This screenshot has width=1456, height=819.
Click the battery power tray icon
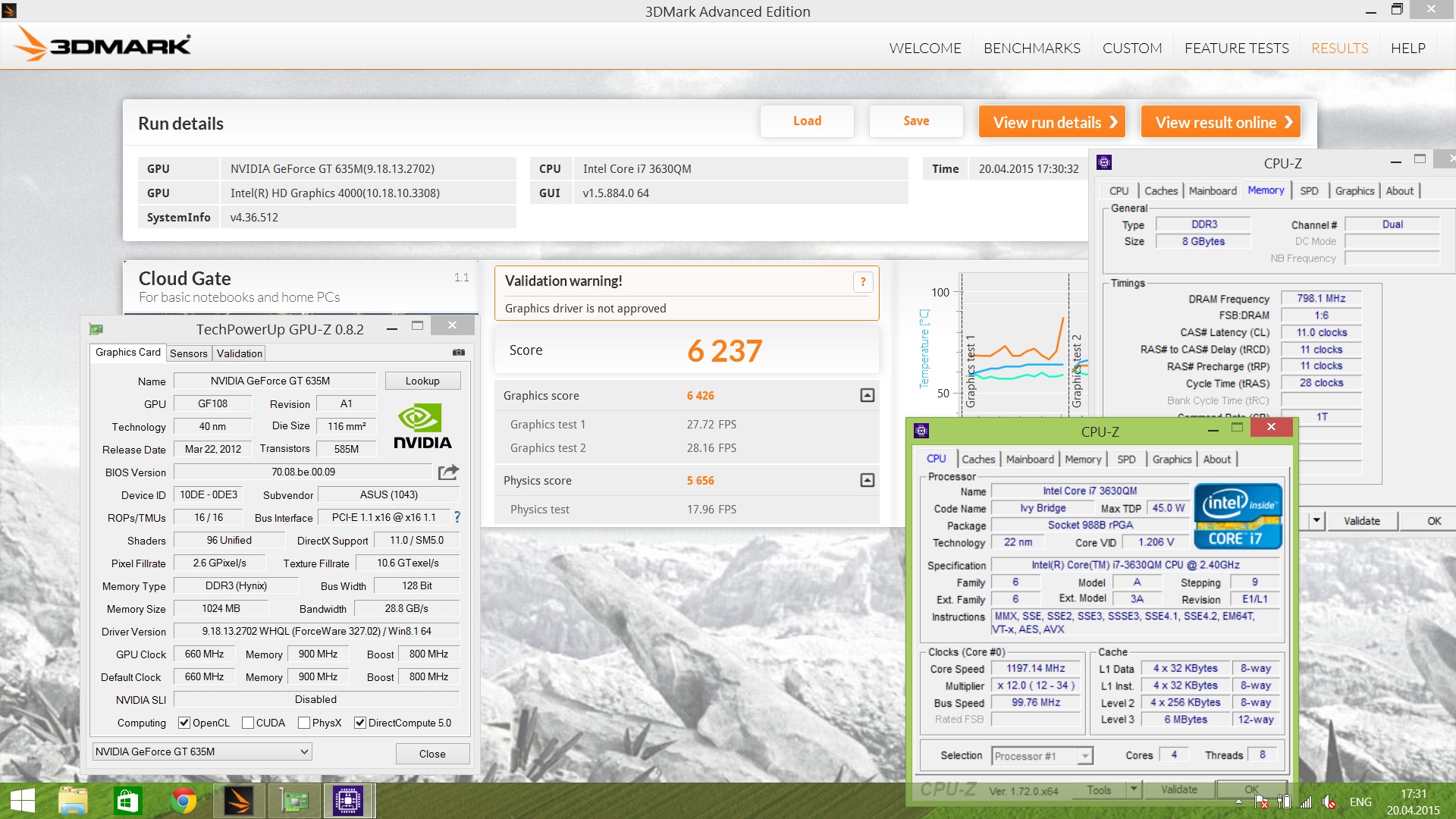coord(1284,802)
